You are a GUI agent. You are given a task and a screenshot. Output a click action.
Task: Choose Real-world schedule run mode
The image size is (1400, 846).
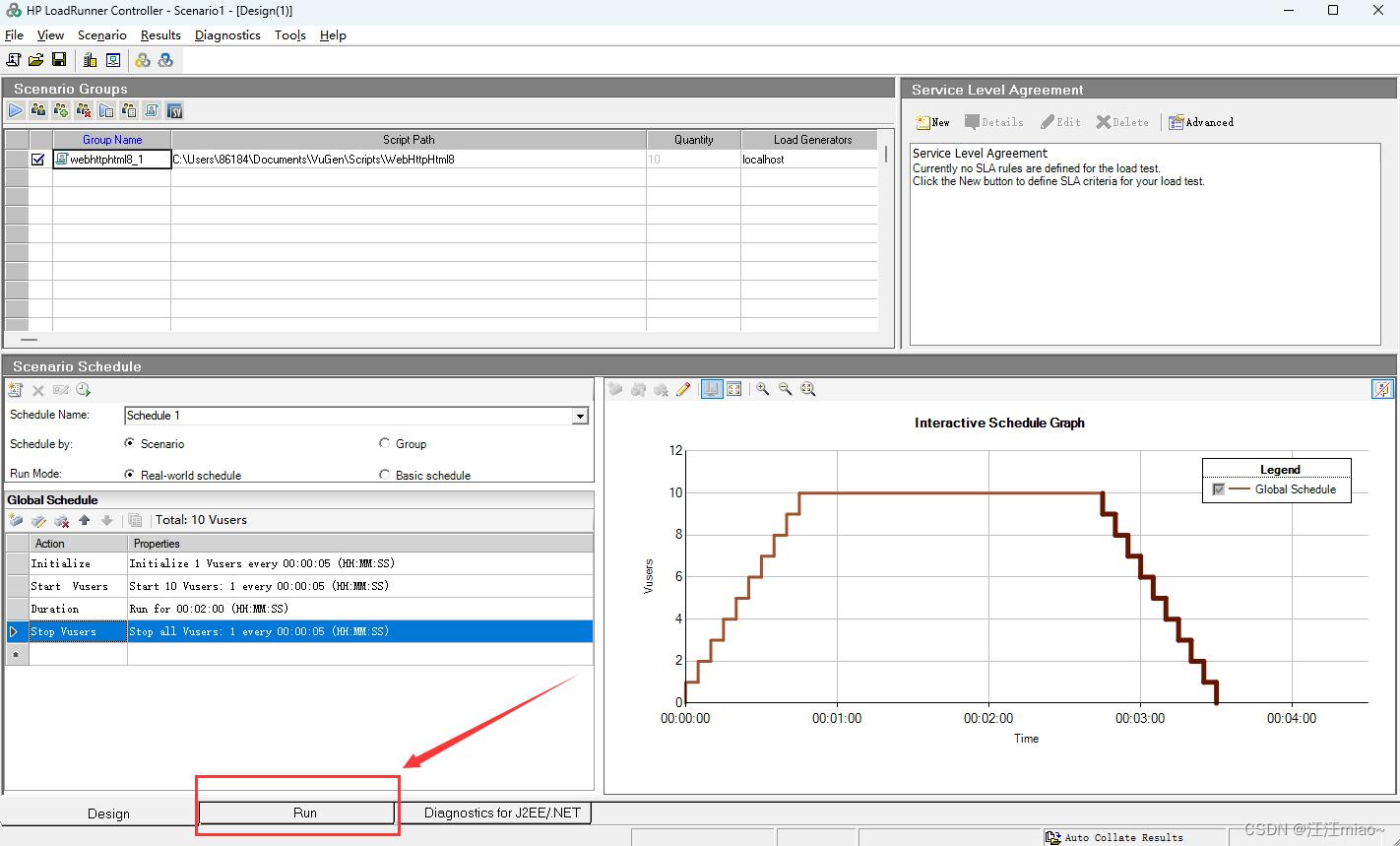click(x=130, y=474)
